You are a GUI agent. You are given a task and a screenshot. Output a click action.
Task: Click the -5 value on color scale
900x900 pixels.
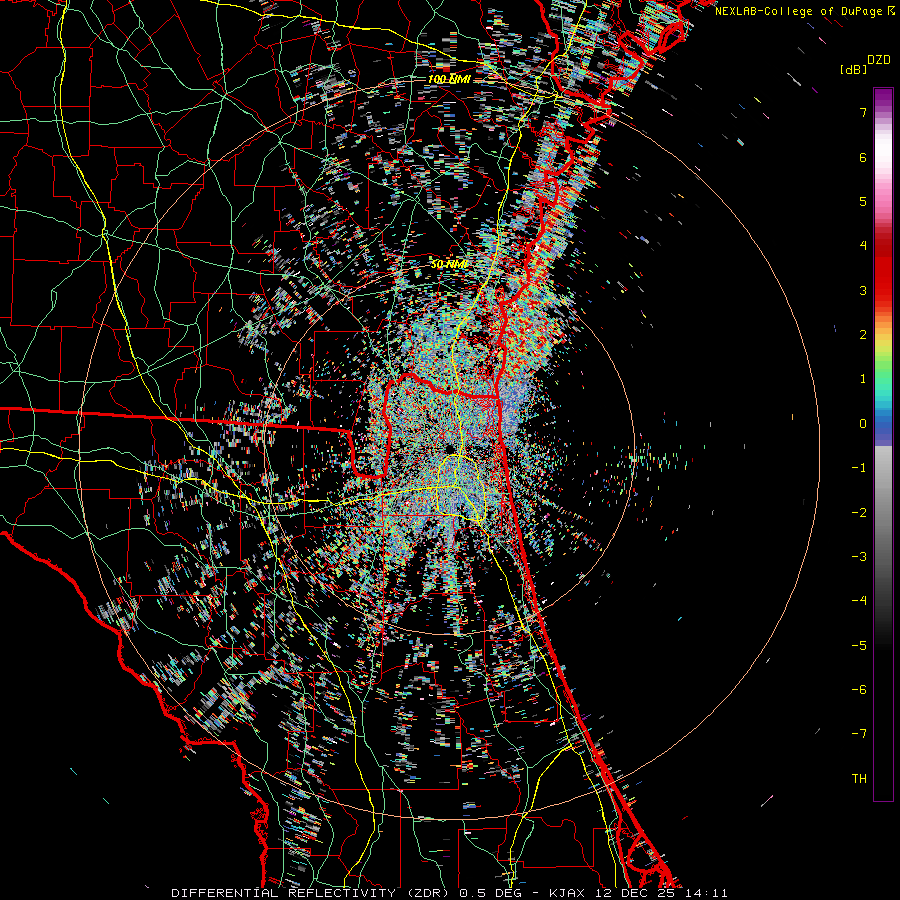click(x=859, y=645)
